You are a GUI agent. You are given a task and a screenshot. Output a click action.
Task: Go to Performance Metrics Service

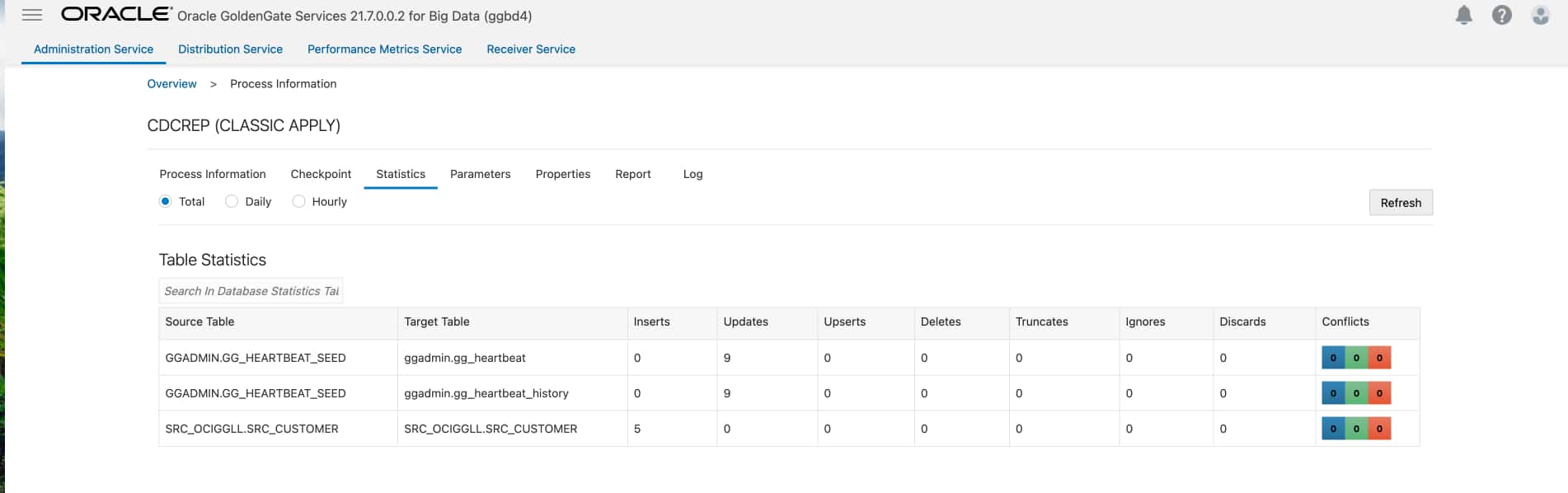(384, 49)
